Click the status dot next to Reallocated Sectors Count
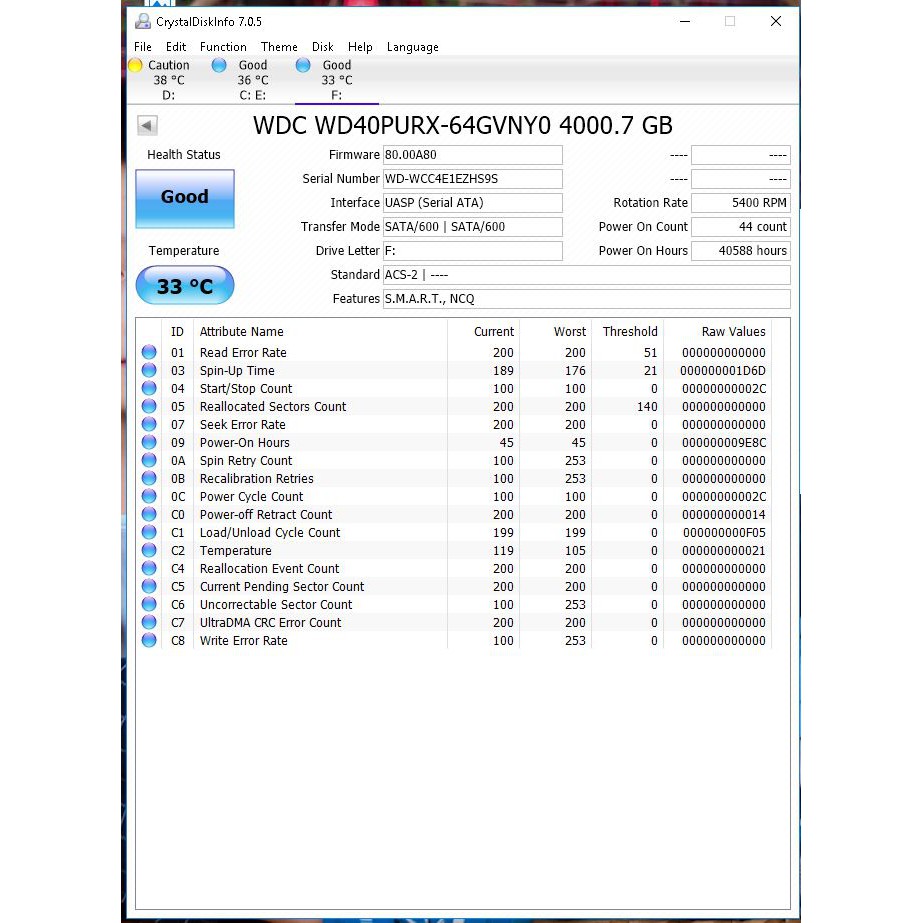Image resolution: width=923 pixels, height=923 pixels. coord(148,406)
